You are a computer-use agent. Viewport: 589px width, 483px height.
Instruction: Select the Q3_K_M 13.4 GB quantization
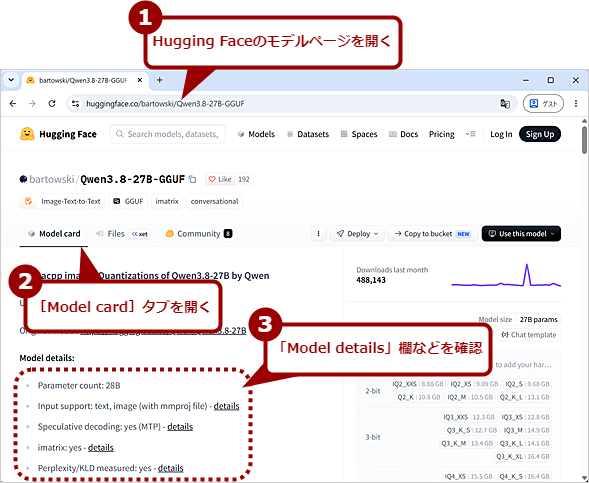pyautogui.click(x=467, y=443)
